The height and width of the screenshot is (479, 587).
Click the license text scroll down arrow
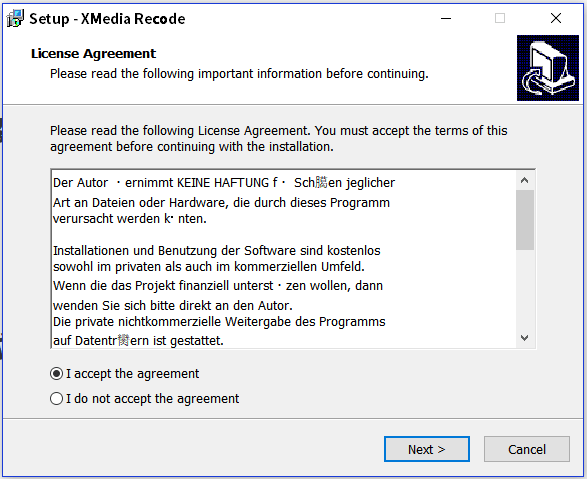pos(524,338)
